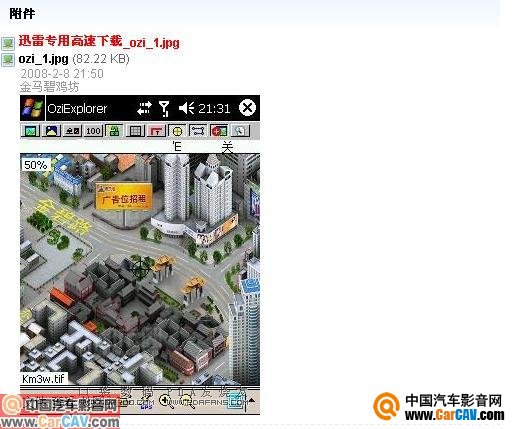Click the antenna signal status icon

click(164, 108)
